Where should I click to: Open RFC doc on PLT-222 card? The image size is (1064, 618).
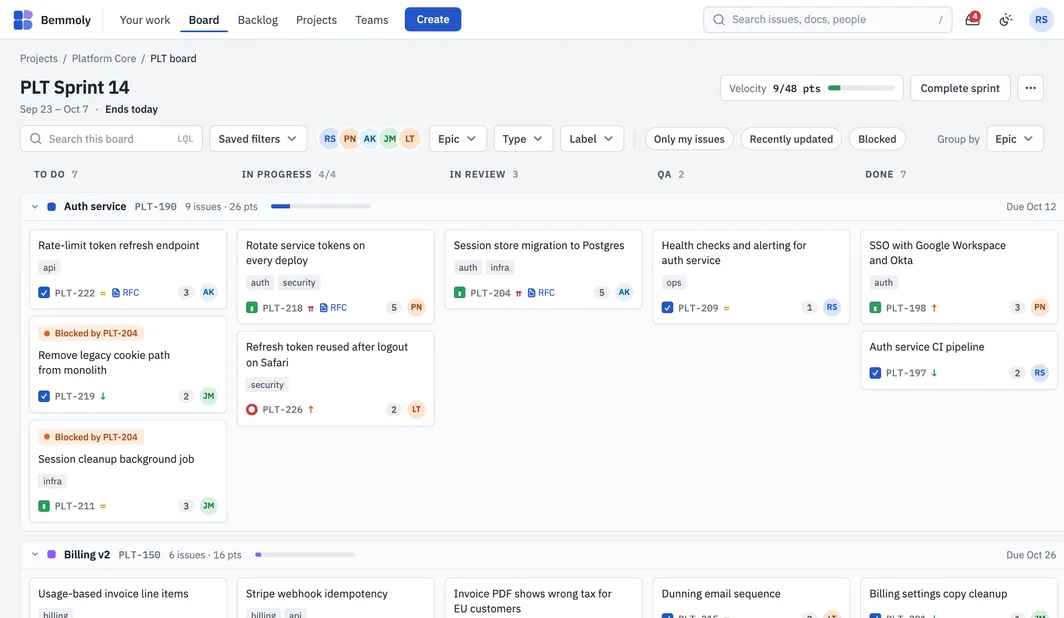click(x=126, y=293)
